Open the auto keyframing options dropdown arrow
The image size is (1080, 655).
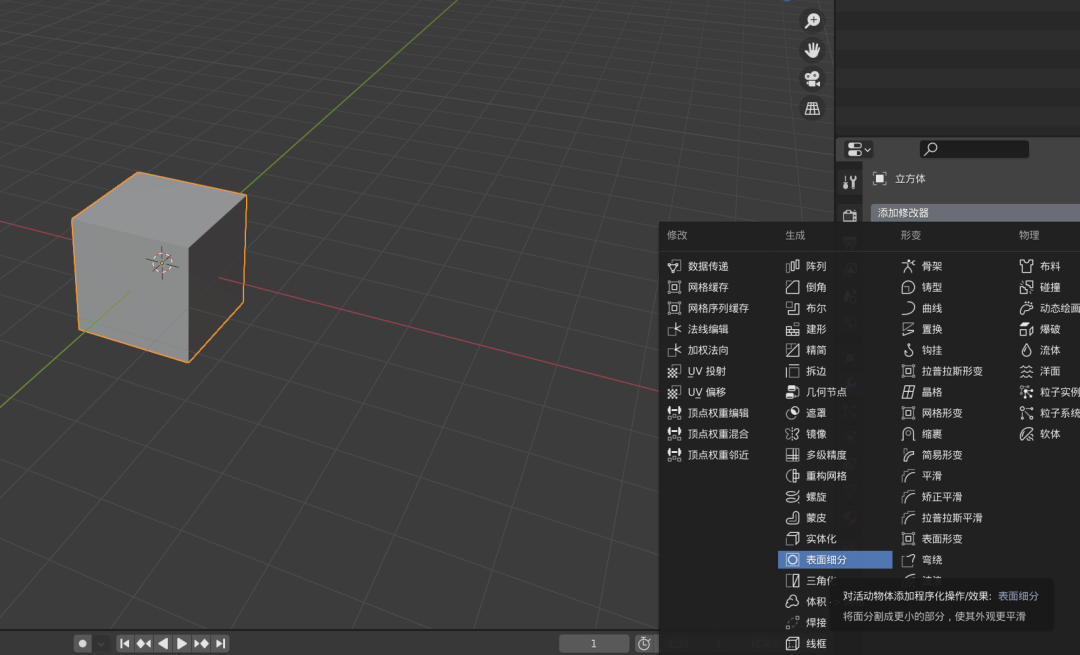coord(101,643)
